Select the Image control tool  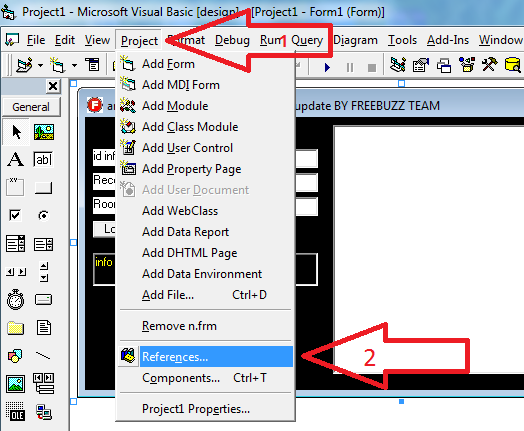[16, 384]
